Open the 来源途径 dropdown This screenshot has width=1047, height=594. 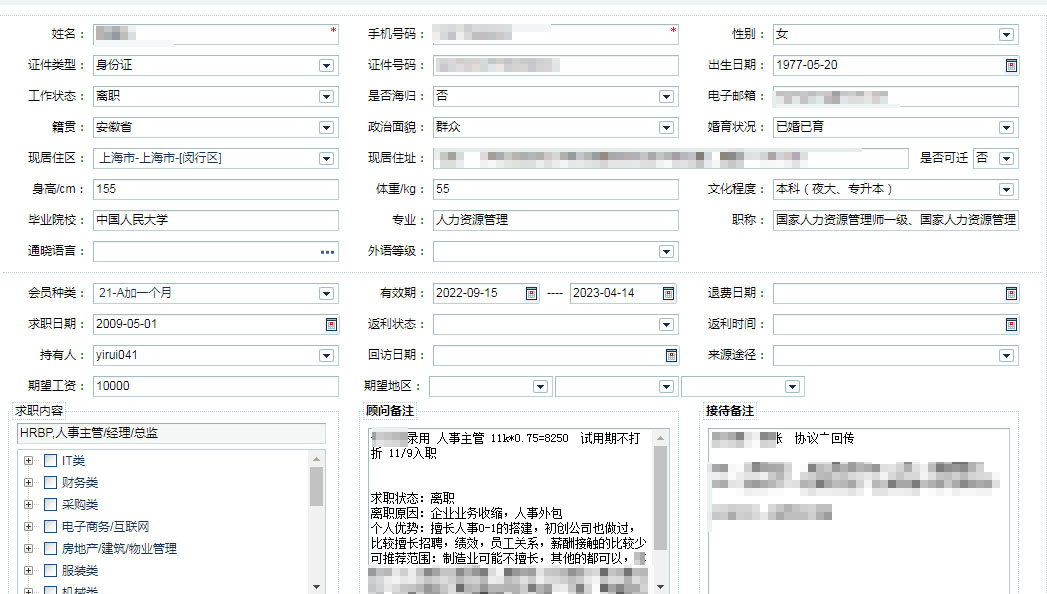click(x=1006, y=356)
